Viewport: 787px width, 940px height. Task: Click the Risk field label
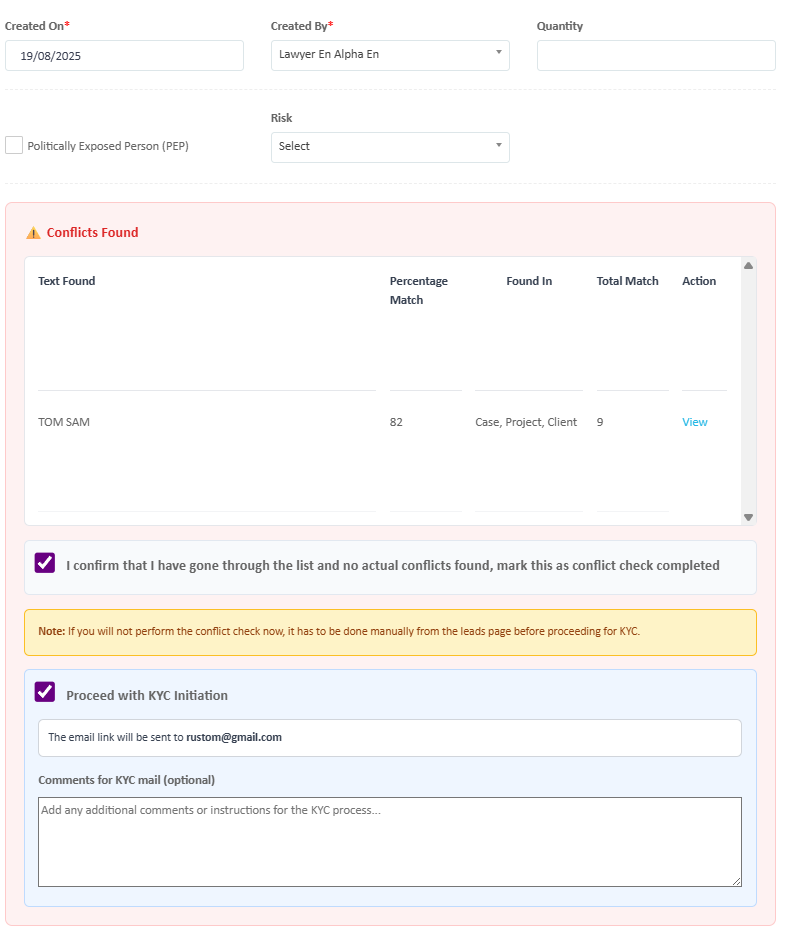pyautogui.click(x=281, y=118)
